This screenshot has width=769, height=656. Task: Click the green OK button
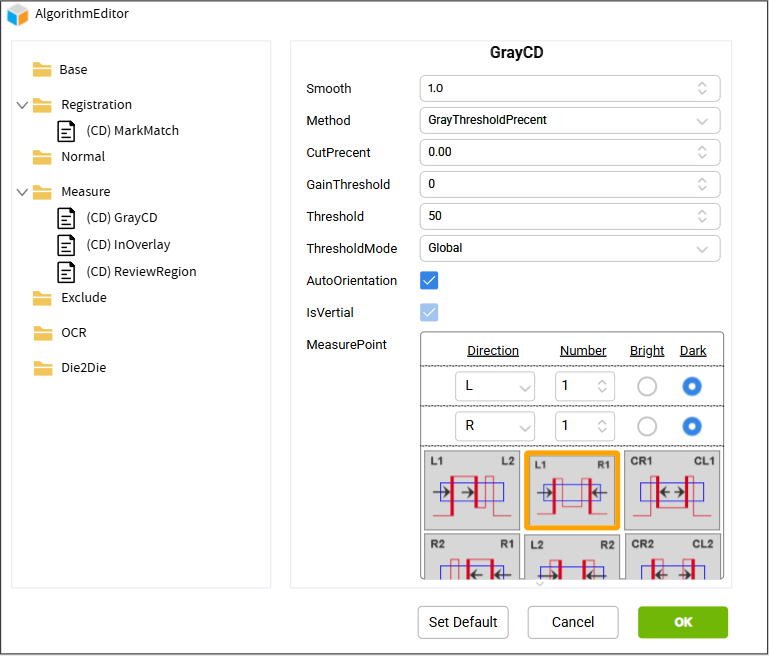click(x=683, y=622)
